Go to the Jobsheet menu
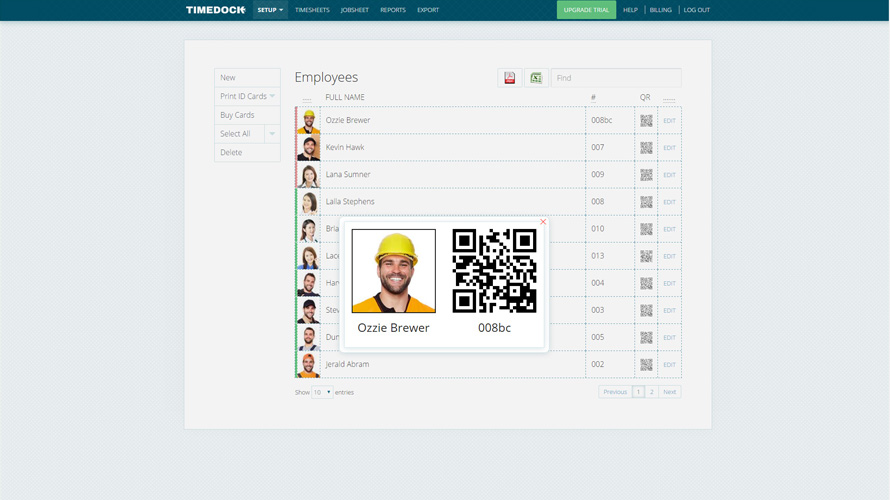890x500 pixels. click(355, 10)
